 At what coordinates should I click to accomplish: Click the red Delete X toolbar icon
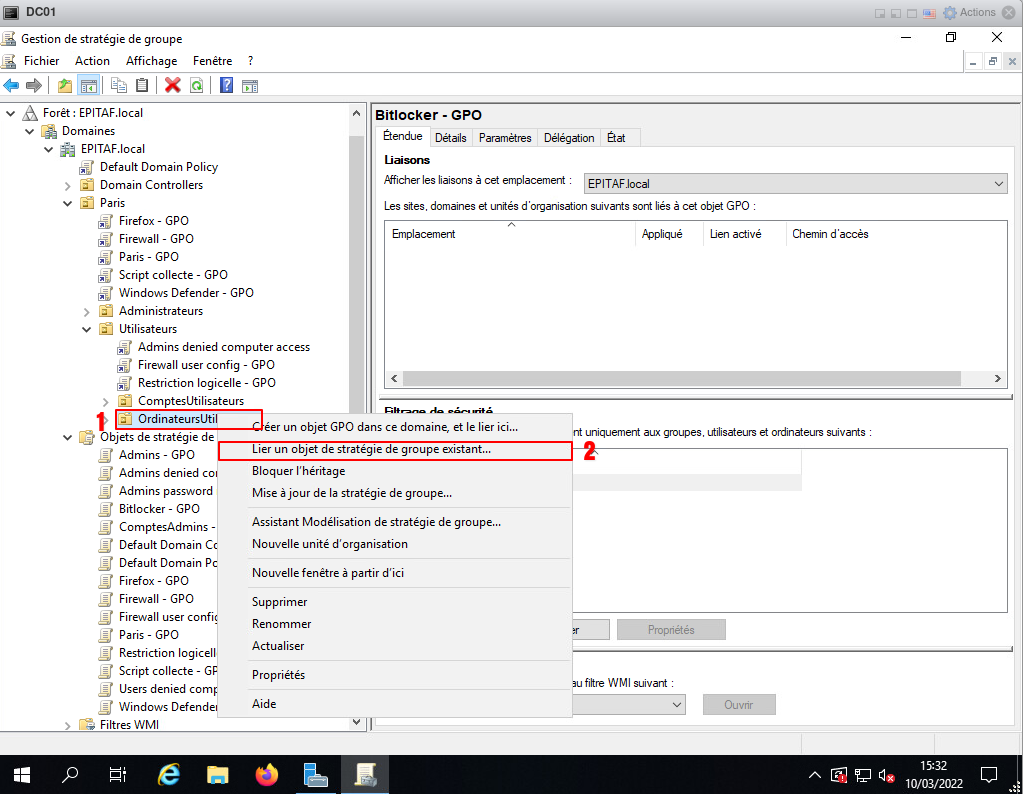172,86
